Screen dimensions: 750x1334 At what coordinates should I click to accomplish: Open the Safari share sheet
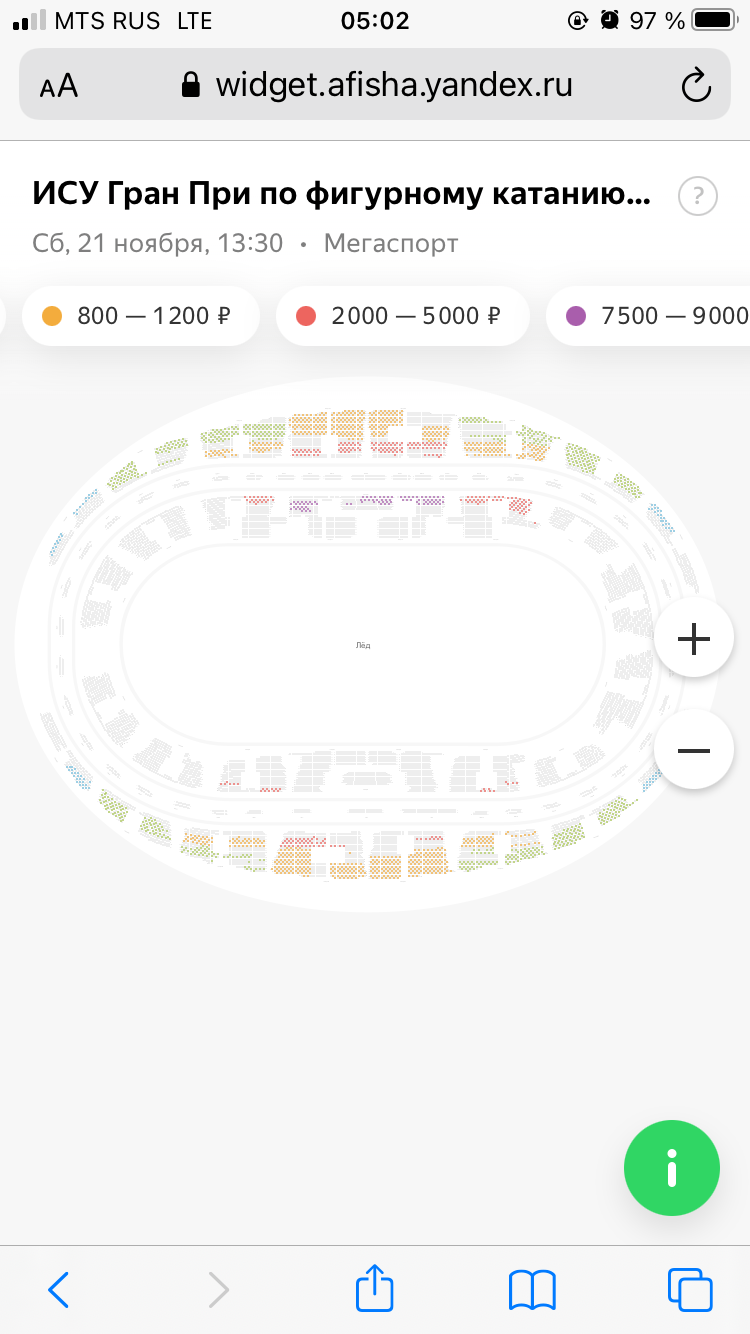tap(375, 1288)
